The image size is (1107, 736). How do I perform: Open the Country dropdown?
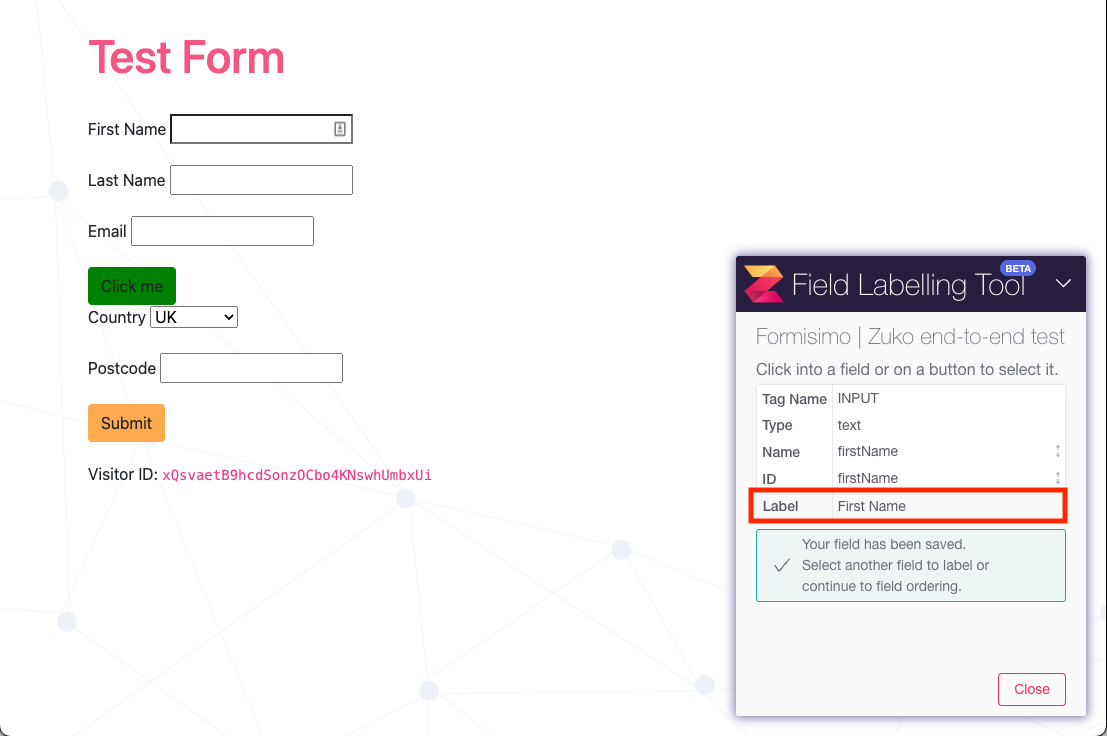coord(193,316)
